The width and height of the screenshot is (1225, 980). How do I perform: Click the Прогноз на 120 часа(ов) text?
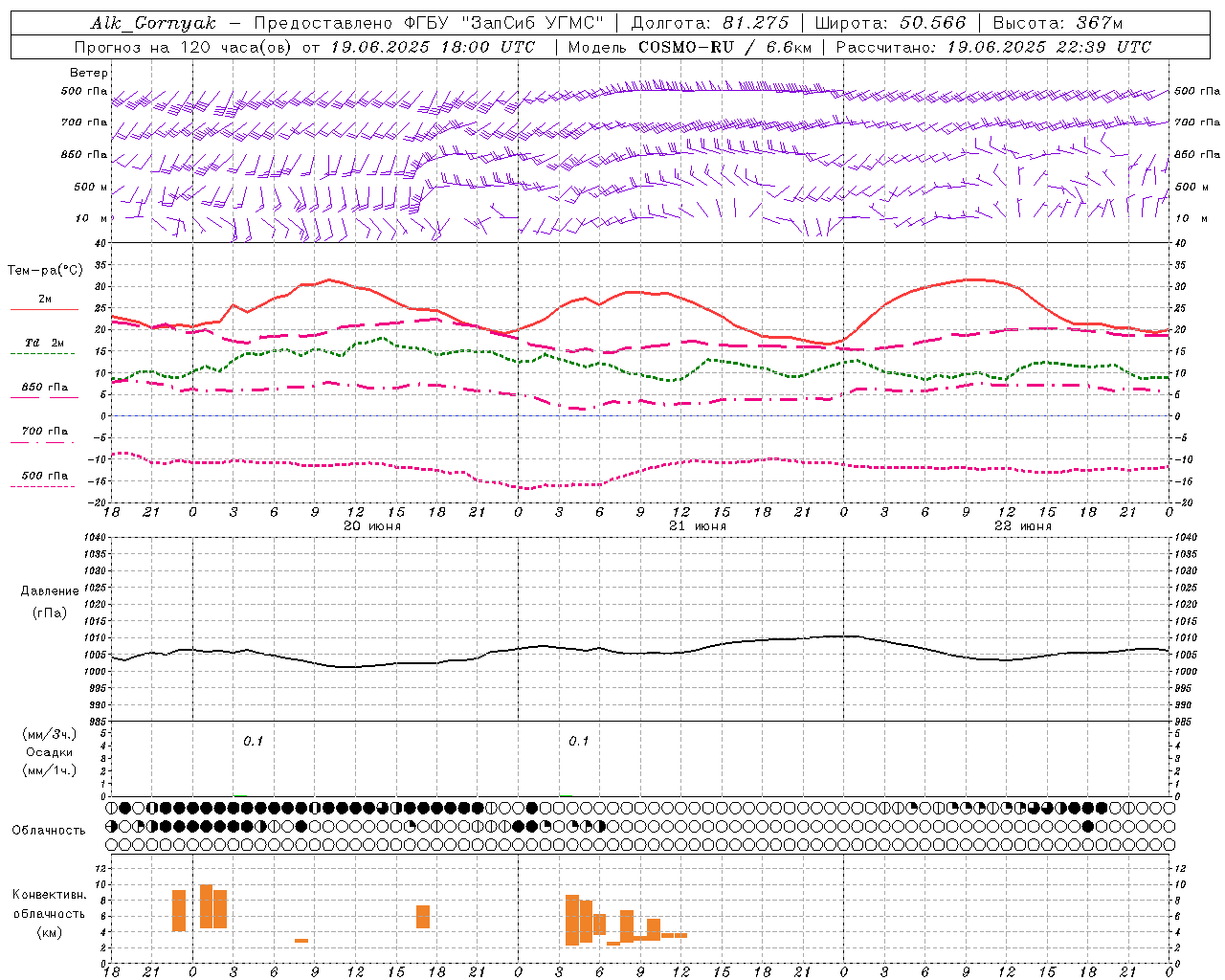tap(184, 47)
